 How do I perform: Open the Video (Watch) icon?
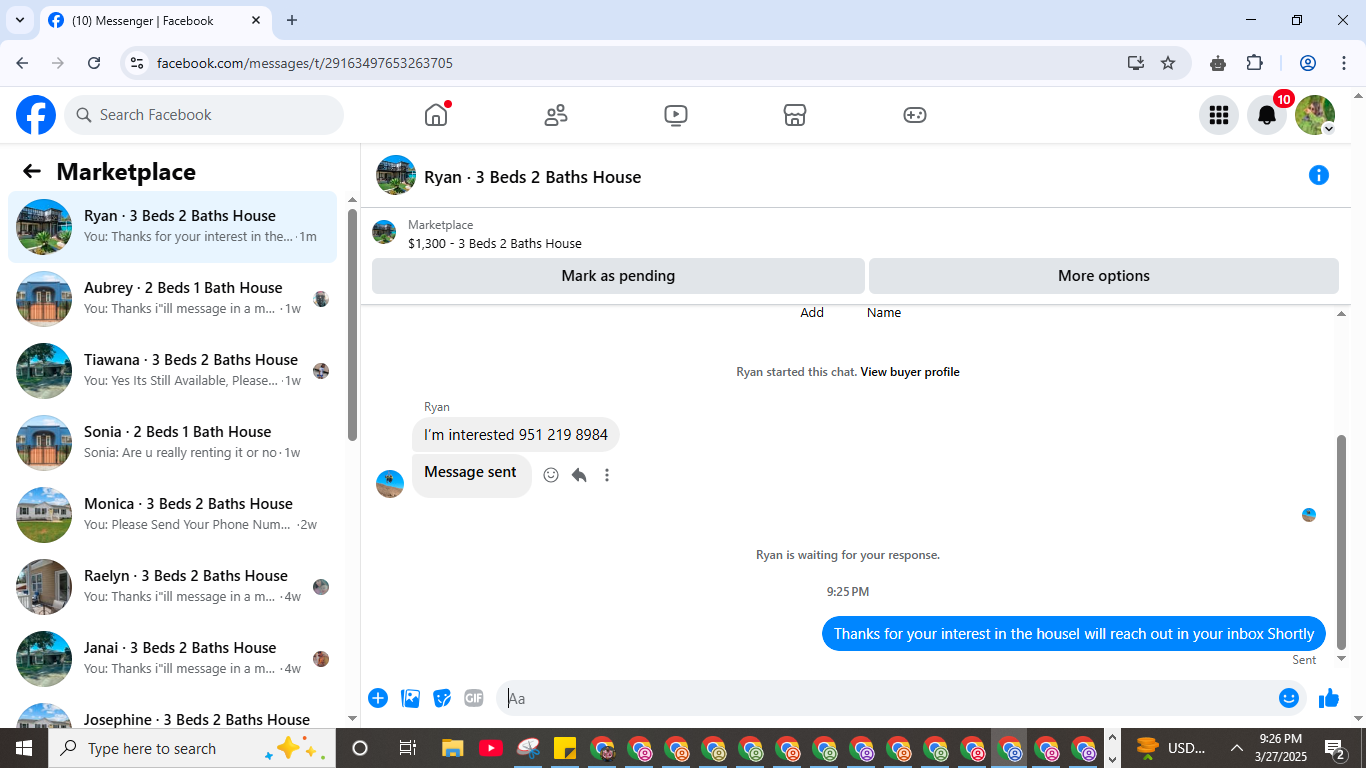(676, 115)
